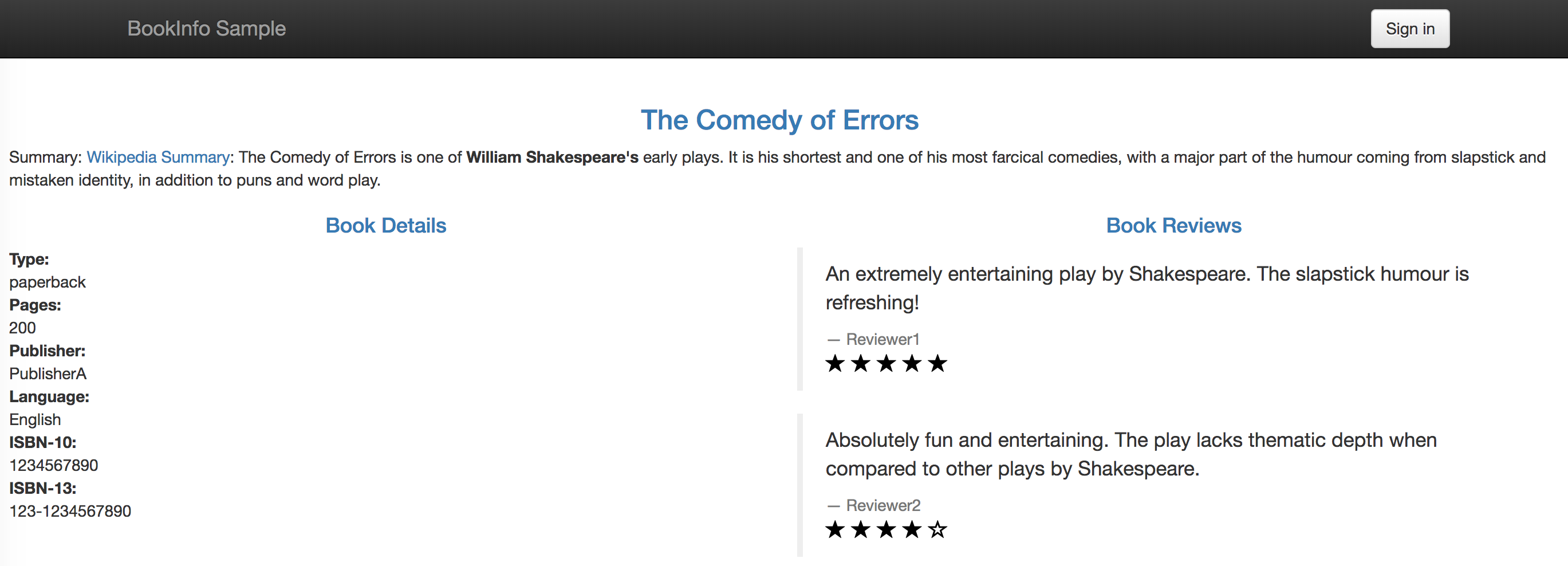
Task: Click the PublisherA publisher value
Action: [48, 374]
